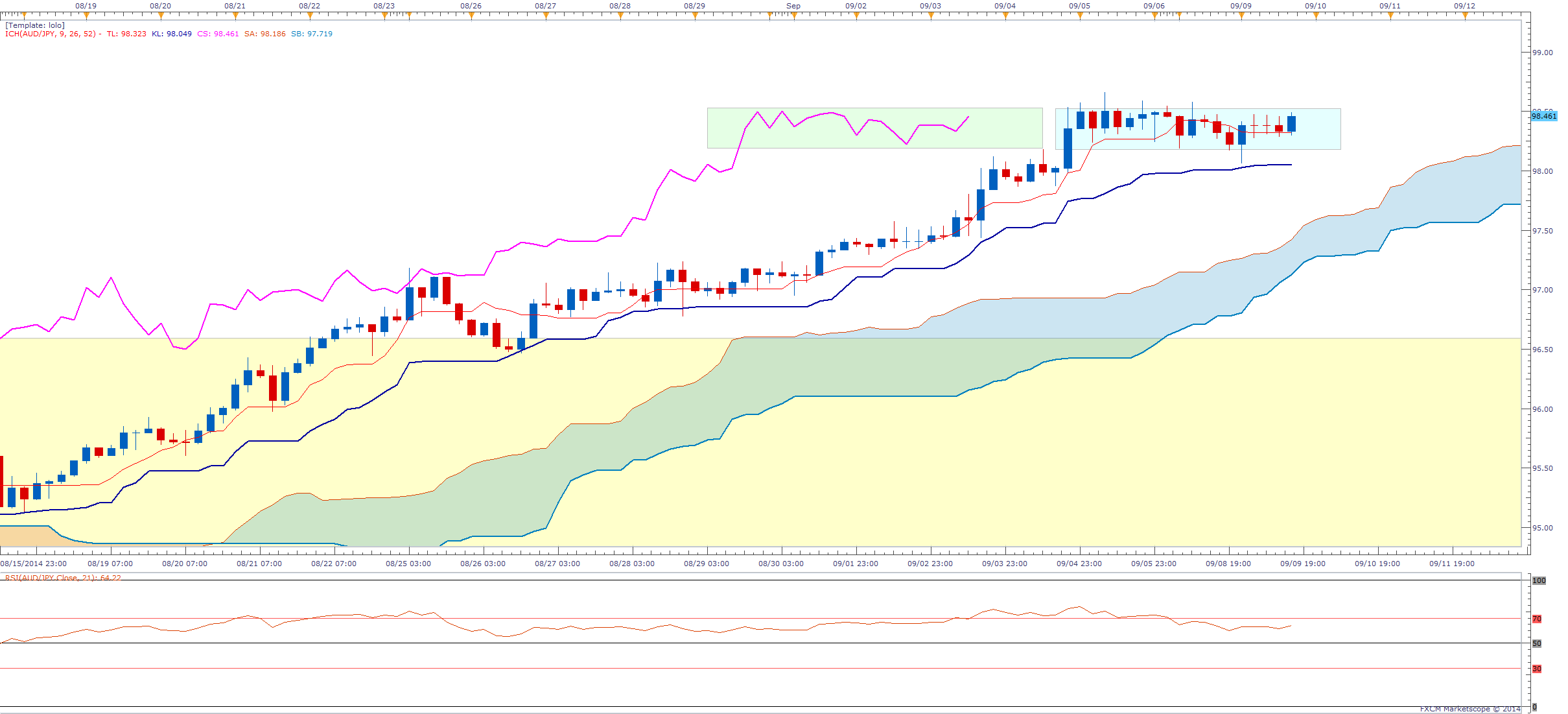Click the RSI 70 level label

click(x=1537, y=619)
